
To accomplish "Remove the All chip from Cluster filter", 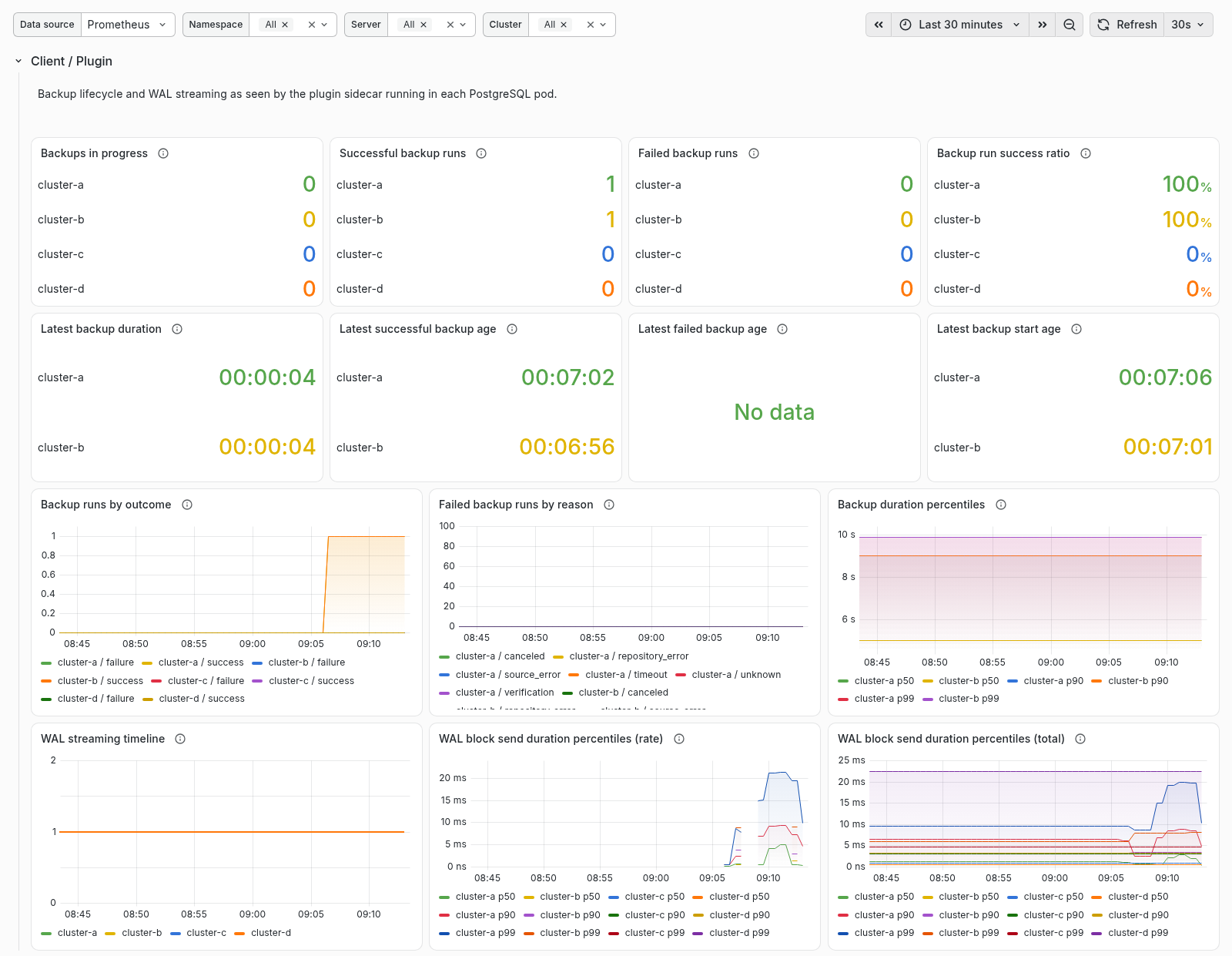I will tap(564, 25).
